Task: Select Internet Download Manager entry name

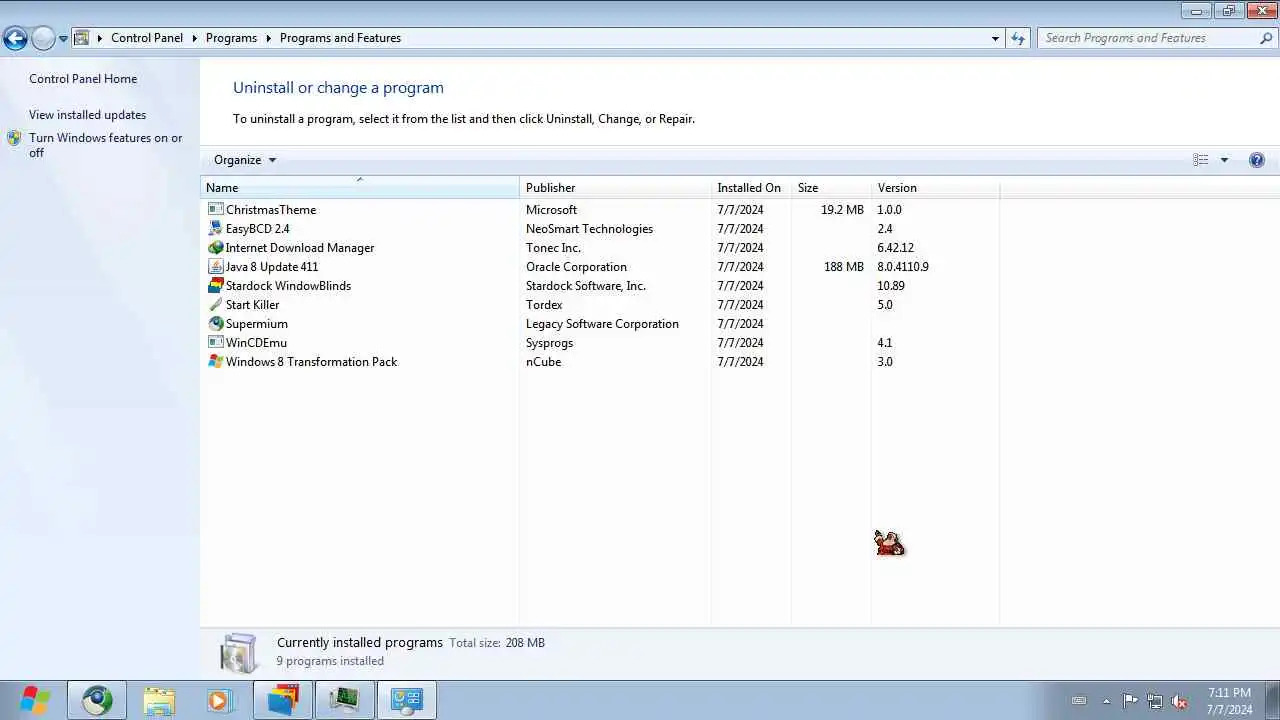Action: tap(300, 248)
